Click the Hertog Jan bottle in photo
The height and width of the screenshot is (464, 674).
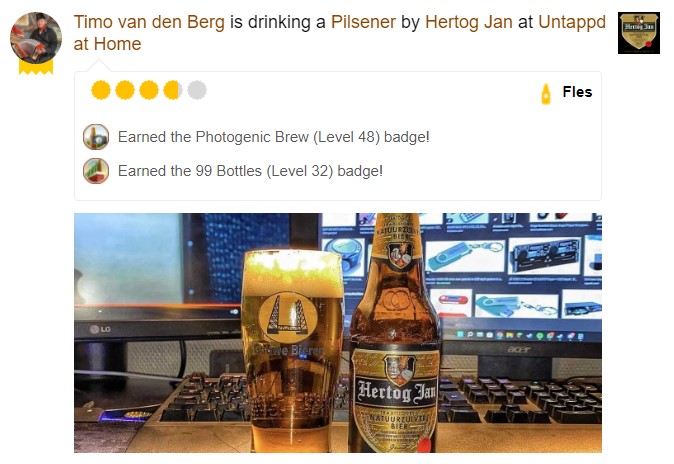tap(395, 333)
